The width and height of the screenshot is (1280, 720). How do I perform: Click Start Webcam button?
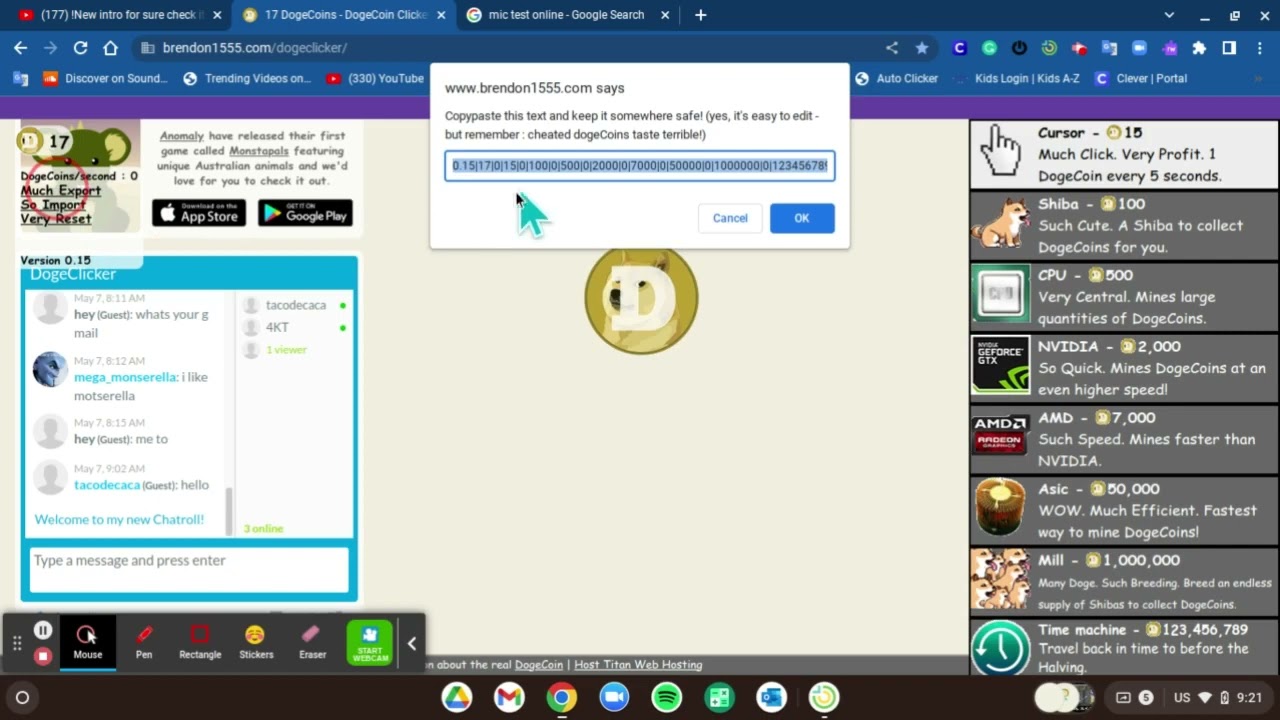tap(370, 642)
